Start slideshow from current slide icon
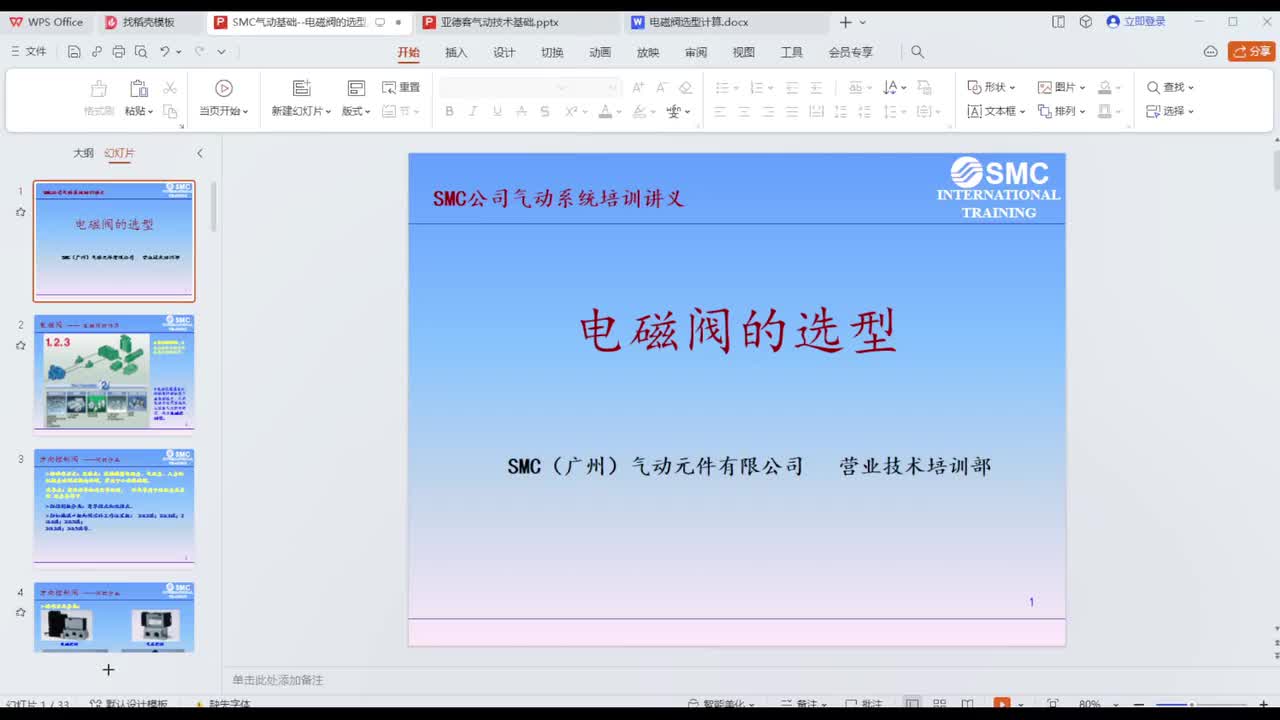 (x=224, y=88)
